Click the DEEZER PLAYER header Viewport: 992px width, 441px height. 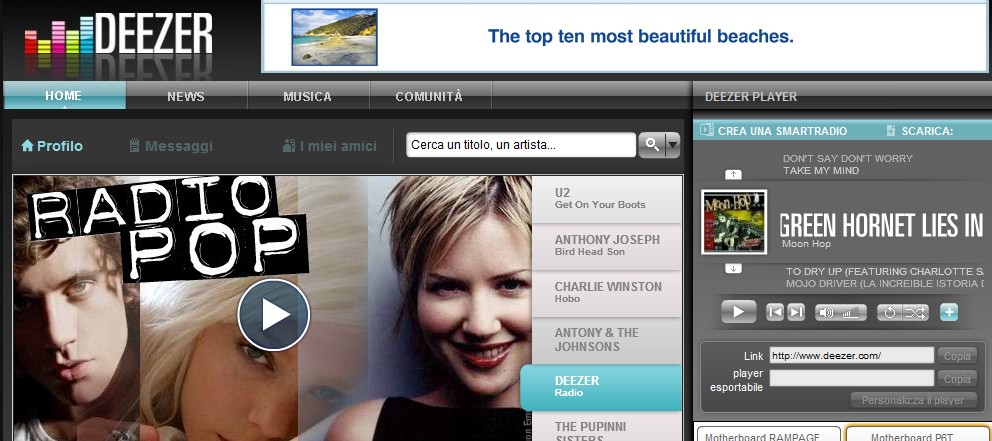(751, 97)
